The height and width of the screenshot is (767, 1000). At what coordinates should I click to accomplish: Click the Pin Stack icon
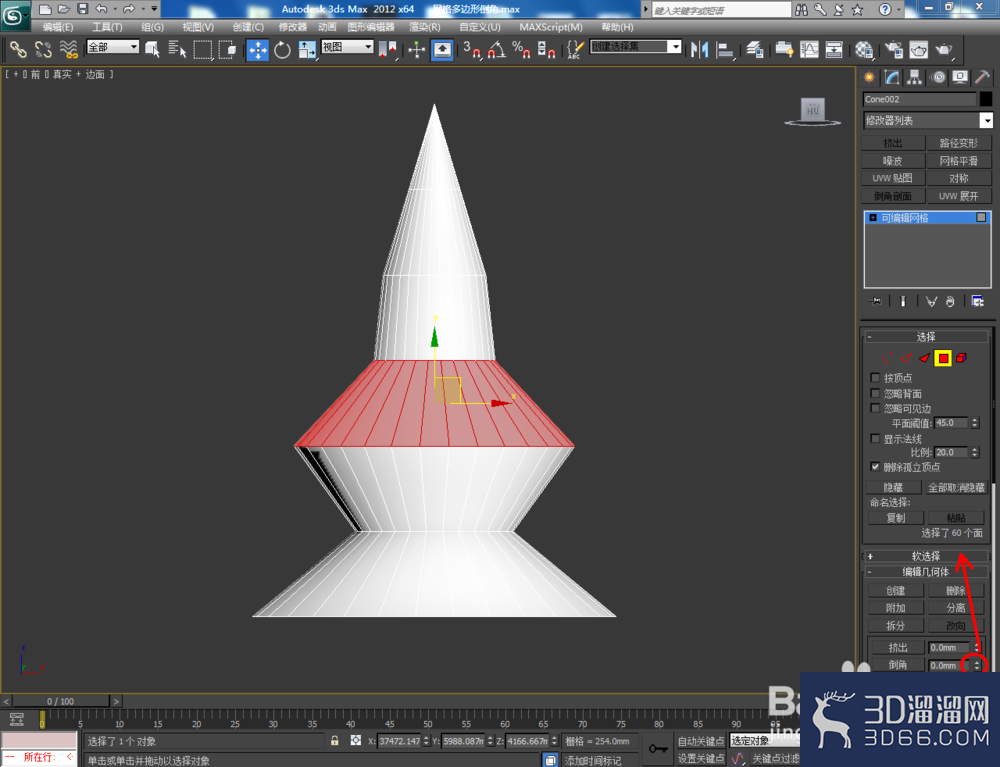click(876, 301)
